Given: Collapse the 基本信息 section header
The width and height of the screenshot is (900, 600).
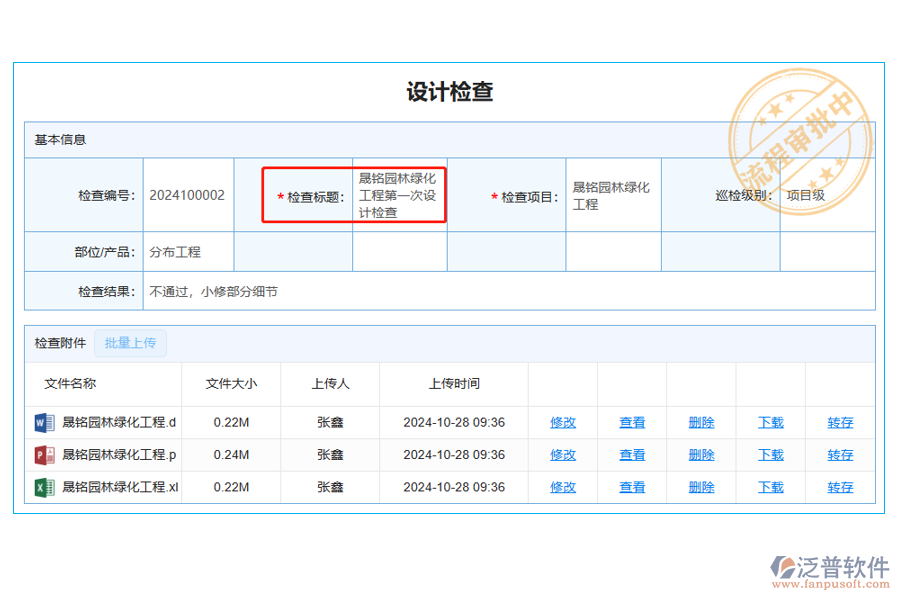Looking at the screenshot, I should (x=60, y=139).
